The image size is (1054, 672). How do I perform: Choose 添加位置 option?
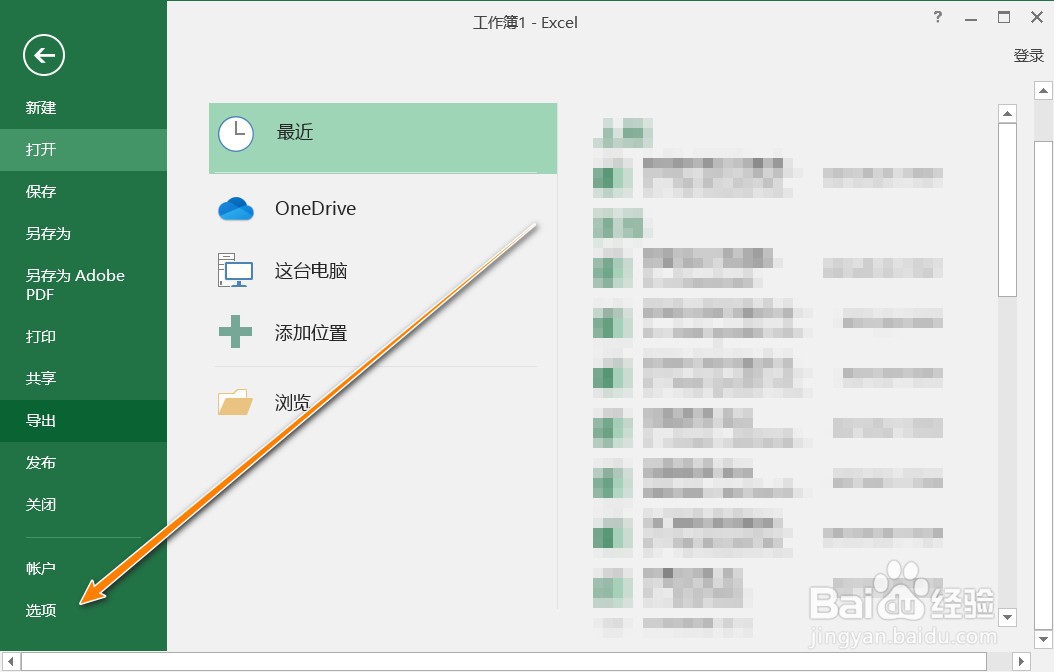tap(383, 333)
